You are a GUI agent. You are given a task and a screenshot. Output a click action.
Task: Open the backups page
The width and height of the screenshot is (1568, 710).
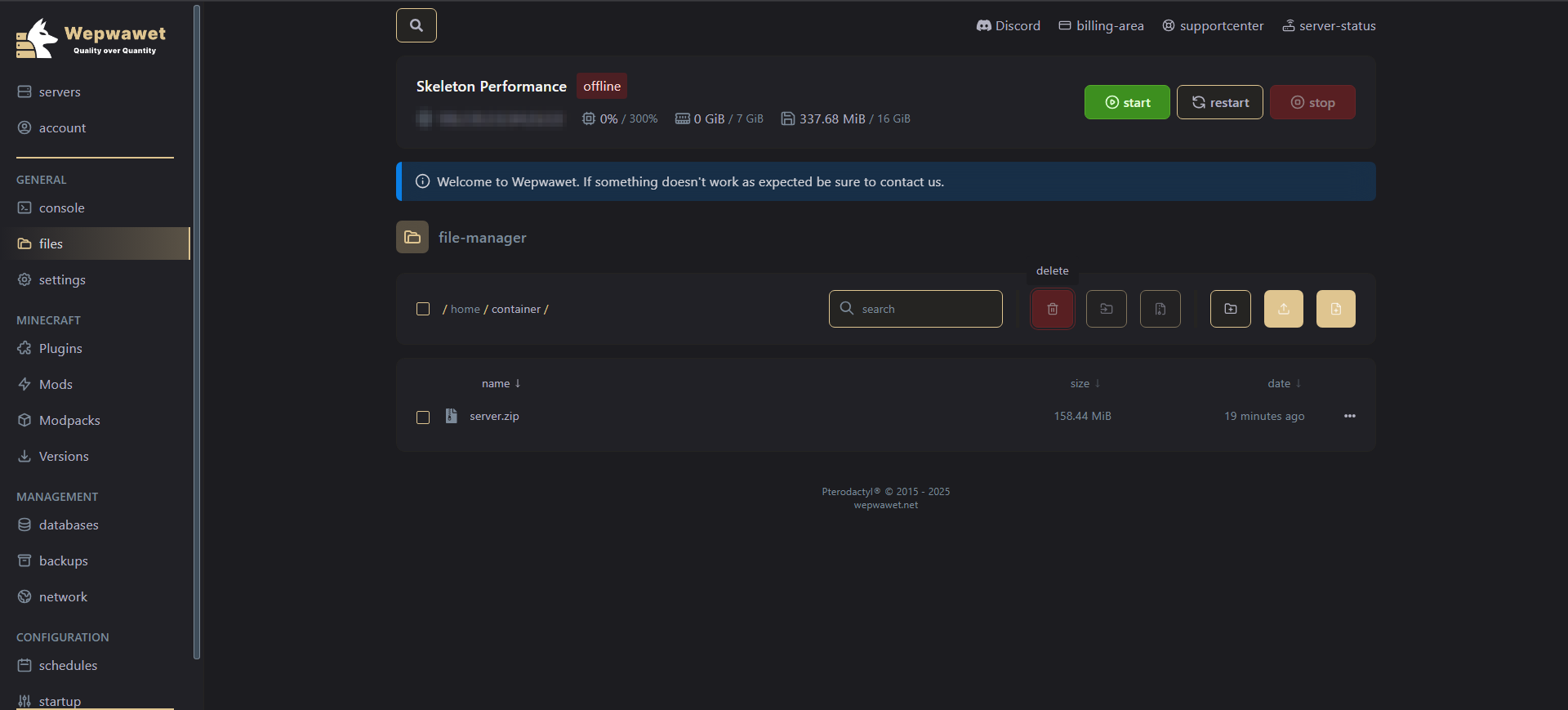(52, 560)
